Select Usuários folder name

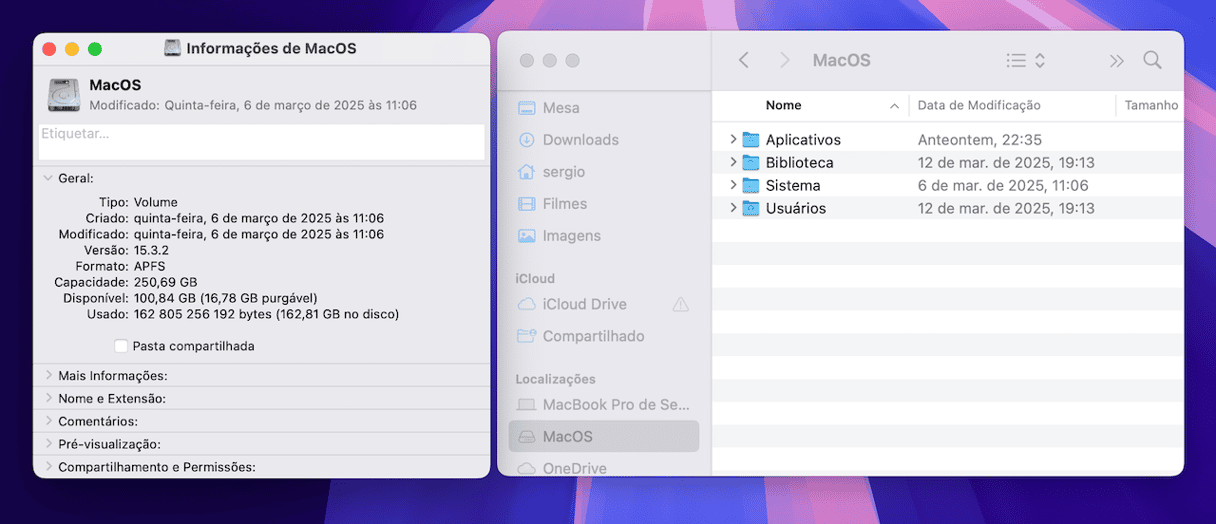point(796,209)
